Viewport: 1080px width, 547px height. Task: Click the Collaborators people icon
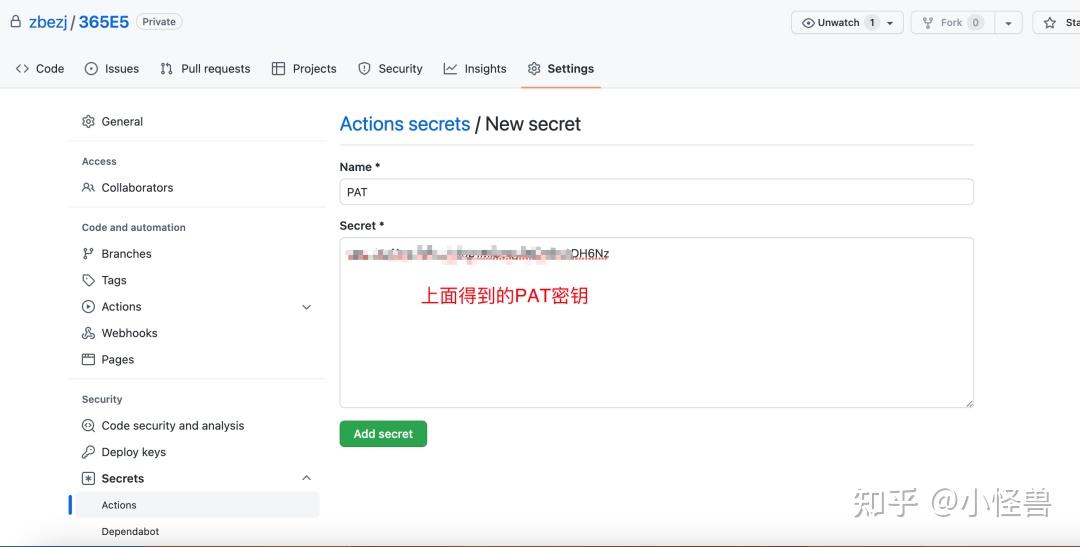pos(88,187)
